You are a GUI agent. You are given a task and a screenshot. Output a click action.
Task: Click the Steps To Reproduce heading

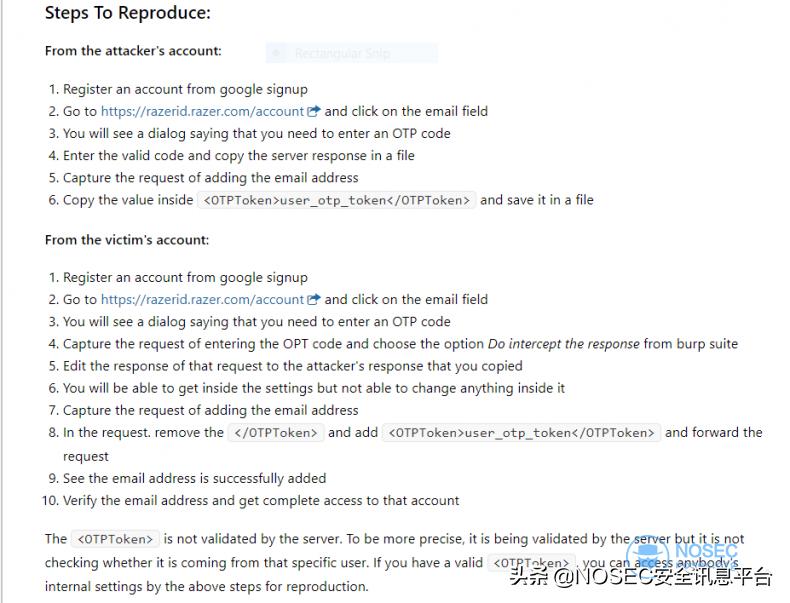click(x=128, y=14)
